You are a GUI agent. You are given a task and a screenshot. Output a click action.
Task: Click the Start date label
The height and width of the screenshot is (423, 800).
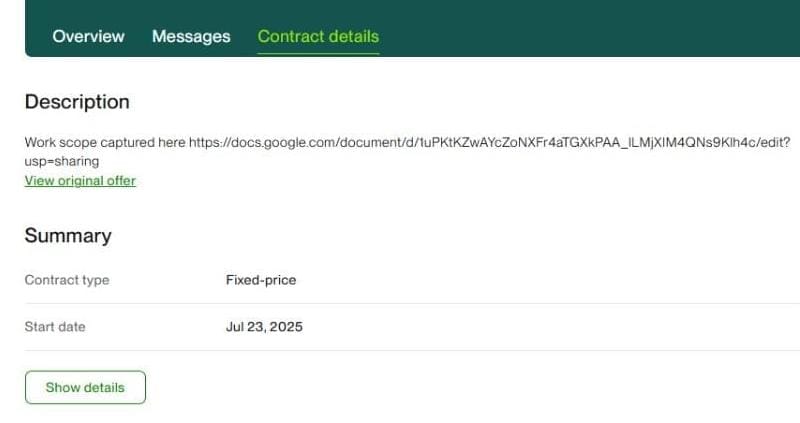pyautogui.click(x=55, y=327)
